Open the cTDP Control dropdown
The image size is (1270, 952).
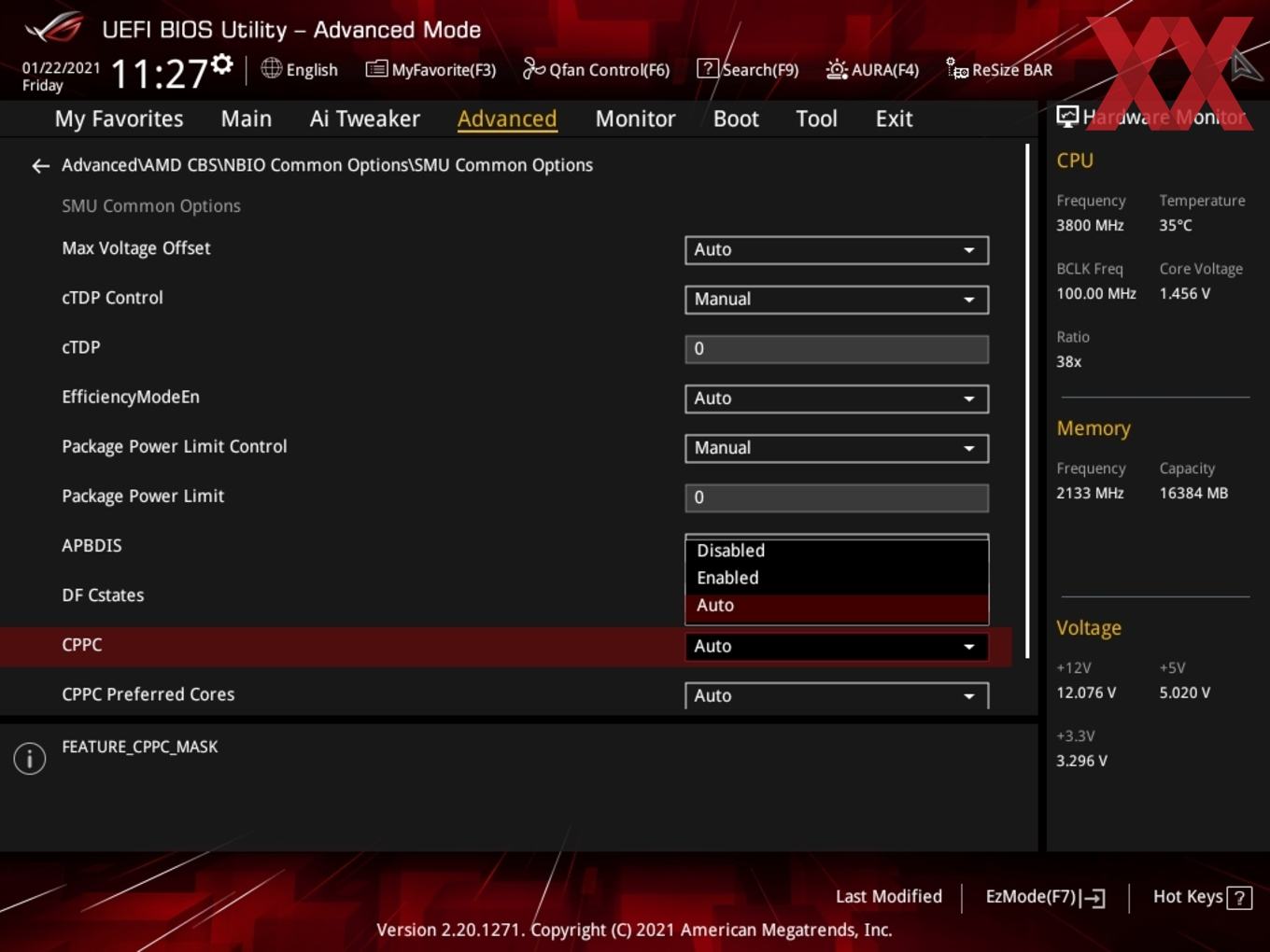[837, 300]
